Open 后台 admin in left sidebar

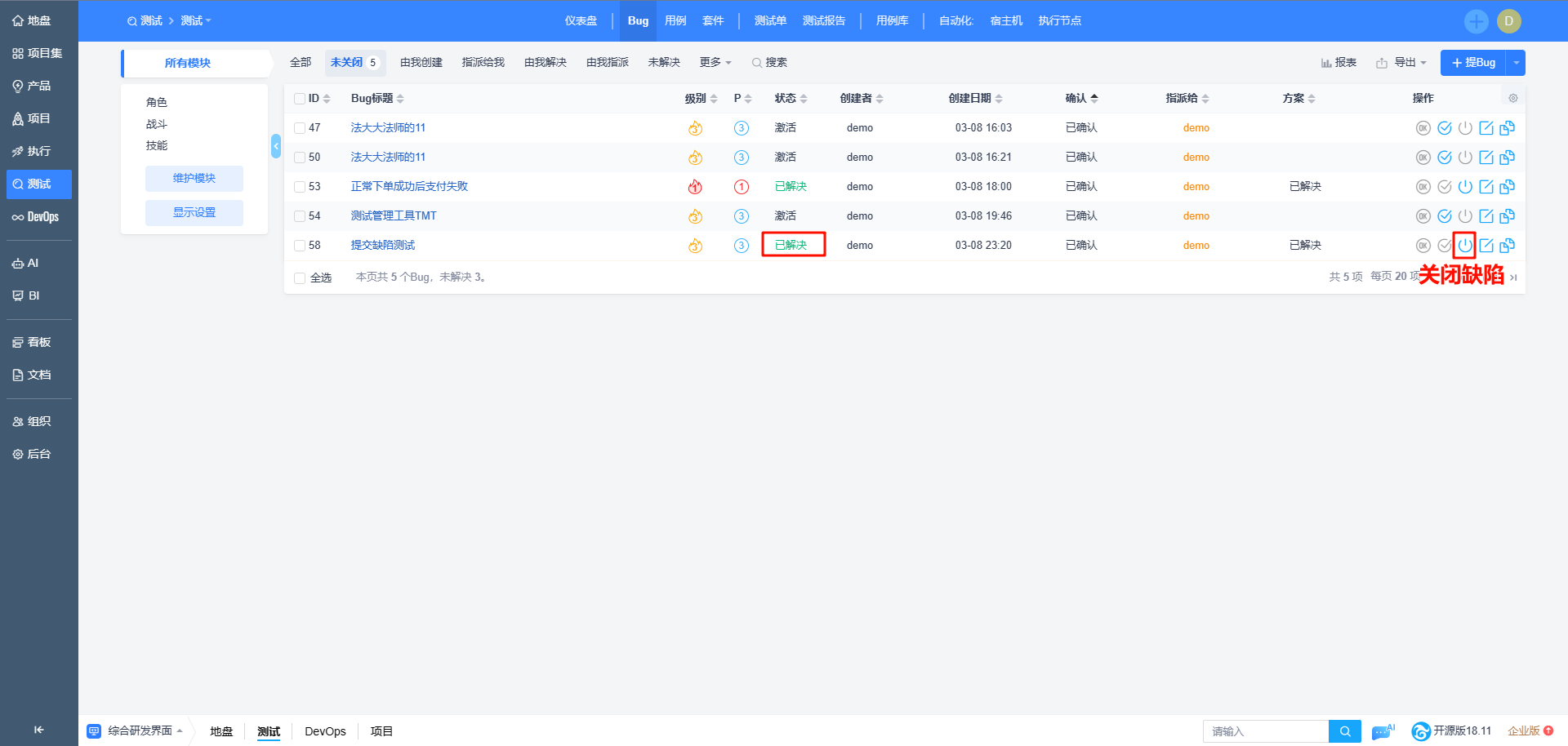click(39, 454)
